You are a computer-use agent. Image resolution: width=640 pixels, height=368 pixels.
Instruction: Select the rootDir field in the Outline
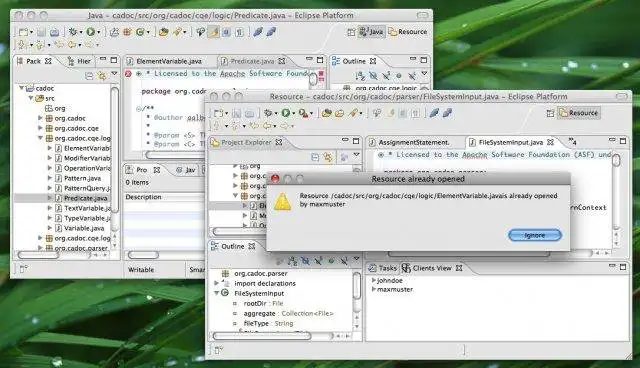[264, 303]
